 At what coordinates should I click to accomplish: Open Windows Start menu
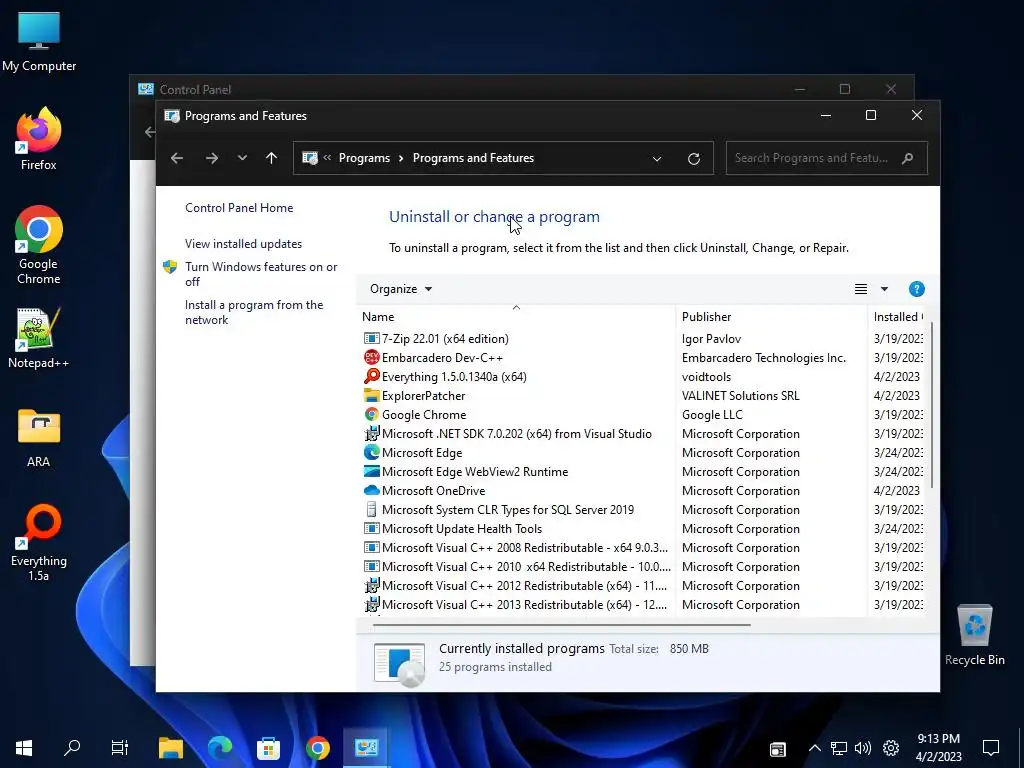point(24,748)
